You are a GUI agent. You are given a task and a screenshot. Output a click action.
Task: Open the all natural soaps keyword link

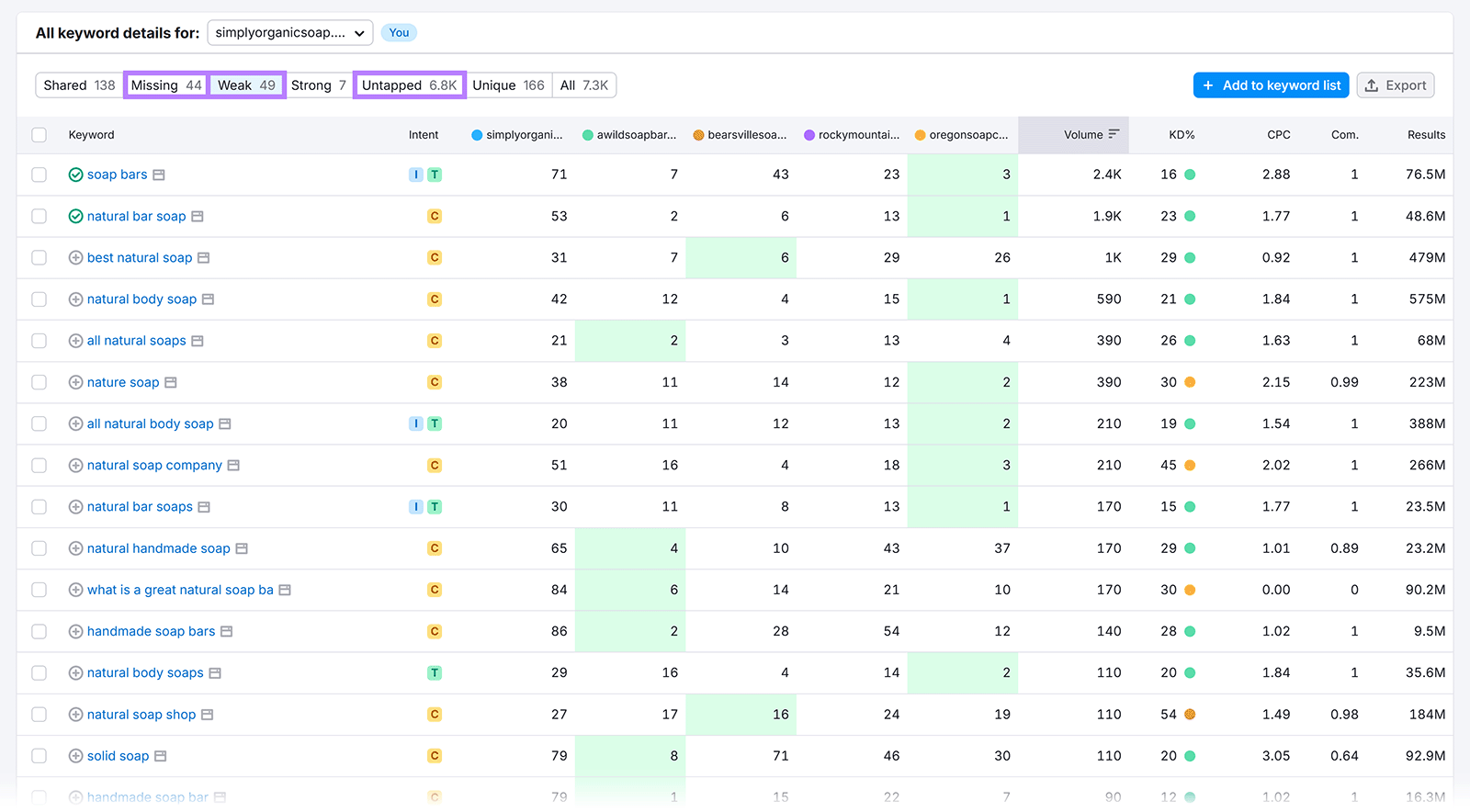click(x=136, y=341)
